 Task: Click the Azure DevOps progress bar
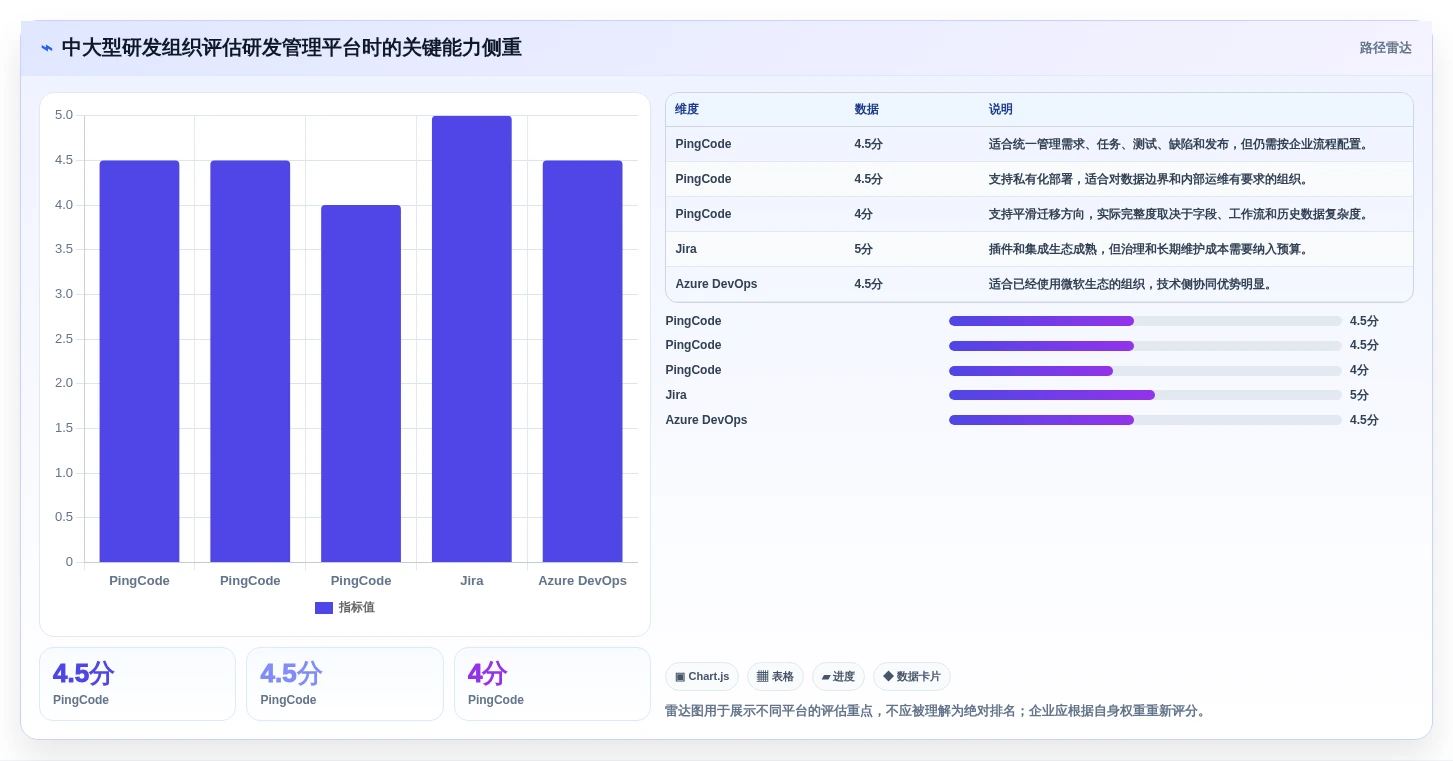click(1145, 420)
